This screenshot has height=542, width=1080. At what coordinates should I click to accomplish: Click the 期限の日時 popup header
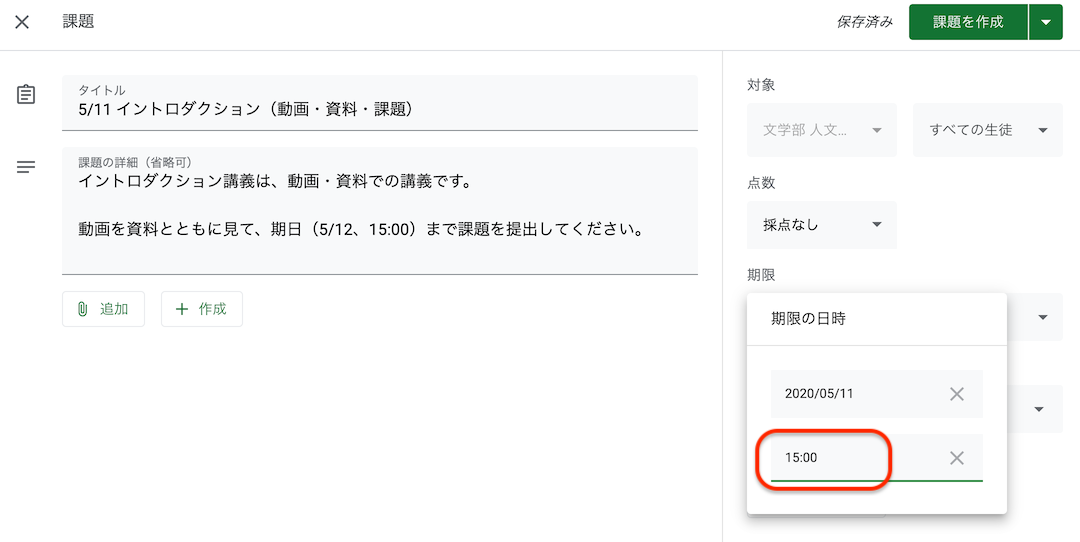click(877, 319)
